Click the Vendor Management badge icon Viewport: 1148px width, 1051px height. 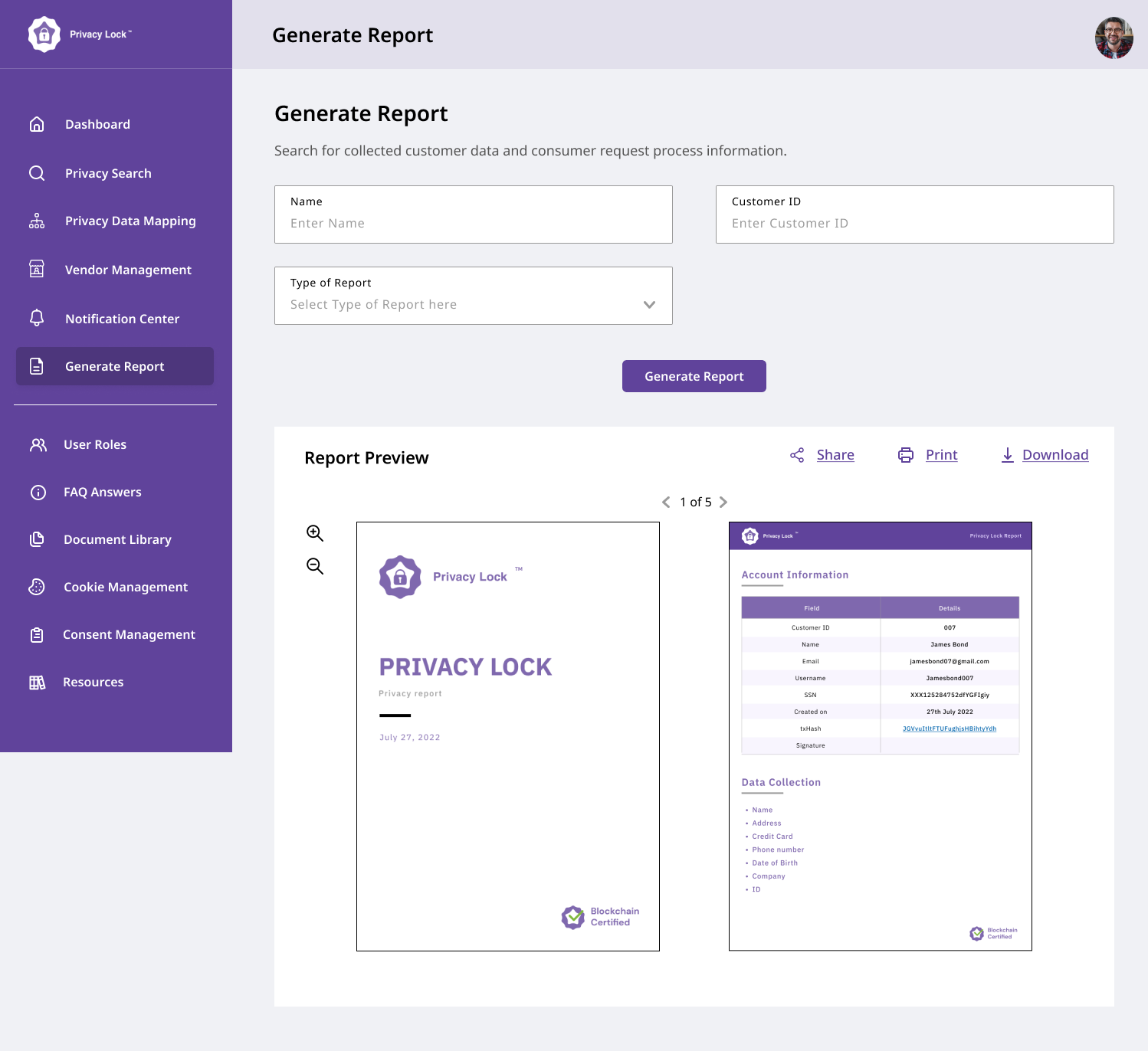click(37, 270)
